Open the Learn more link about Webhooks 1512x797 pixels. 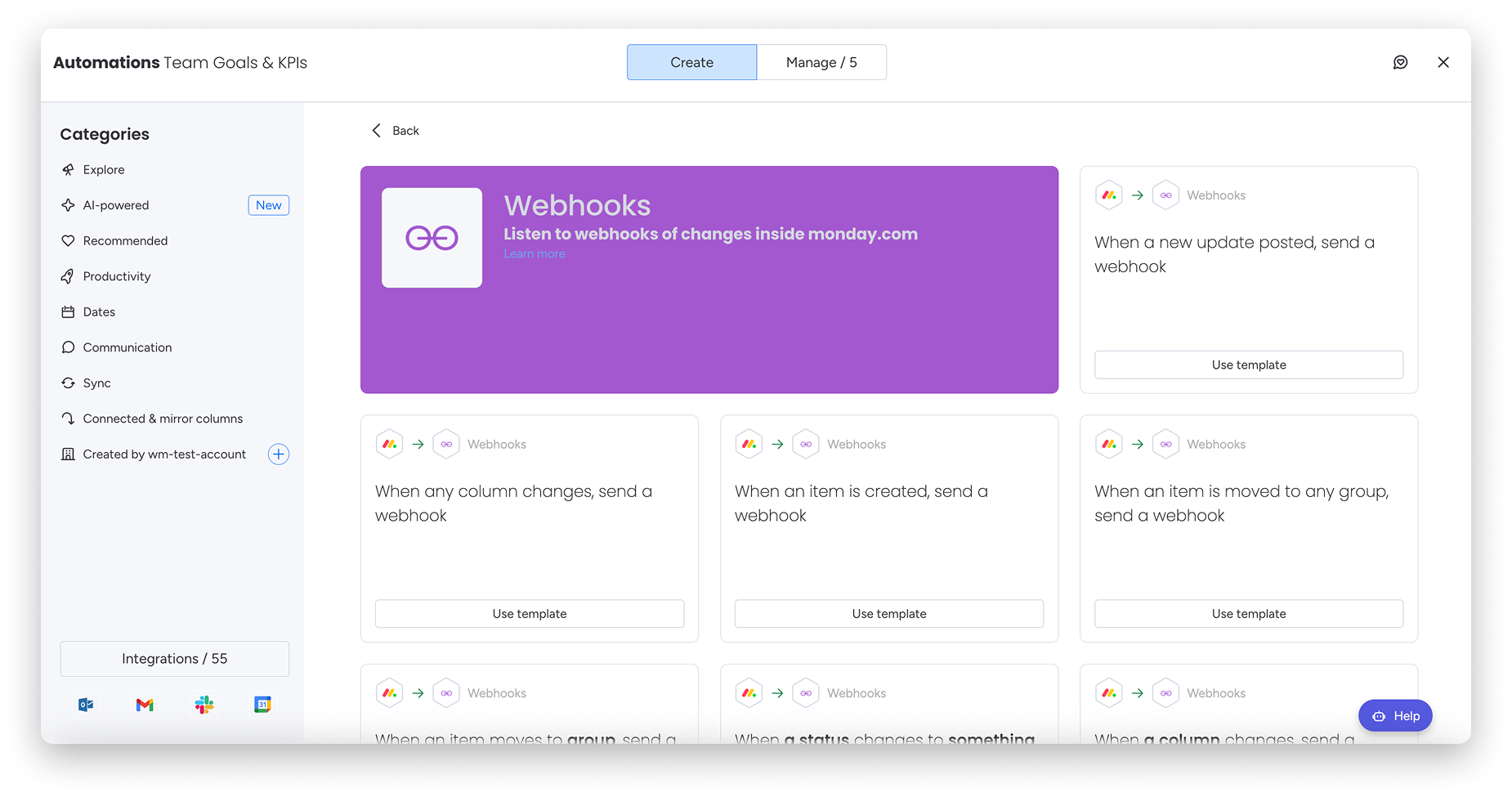pyautogui.click(x=534, y=253)
